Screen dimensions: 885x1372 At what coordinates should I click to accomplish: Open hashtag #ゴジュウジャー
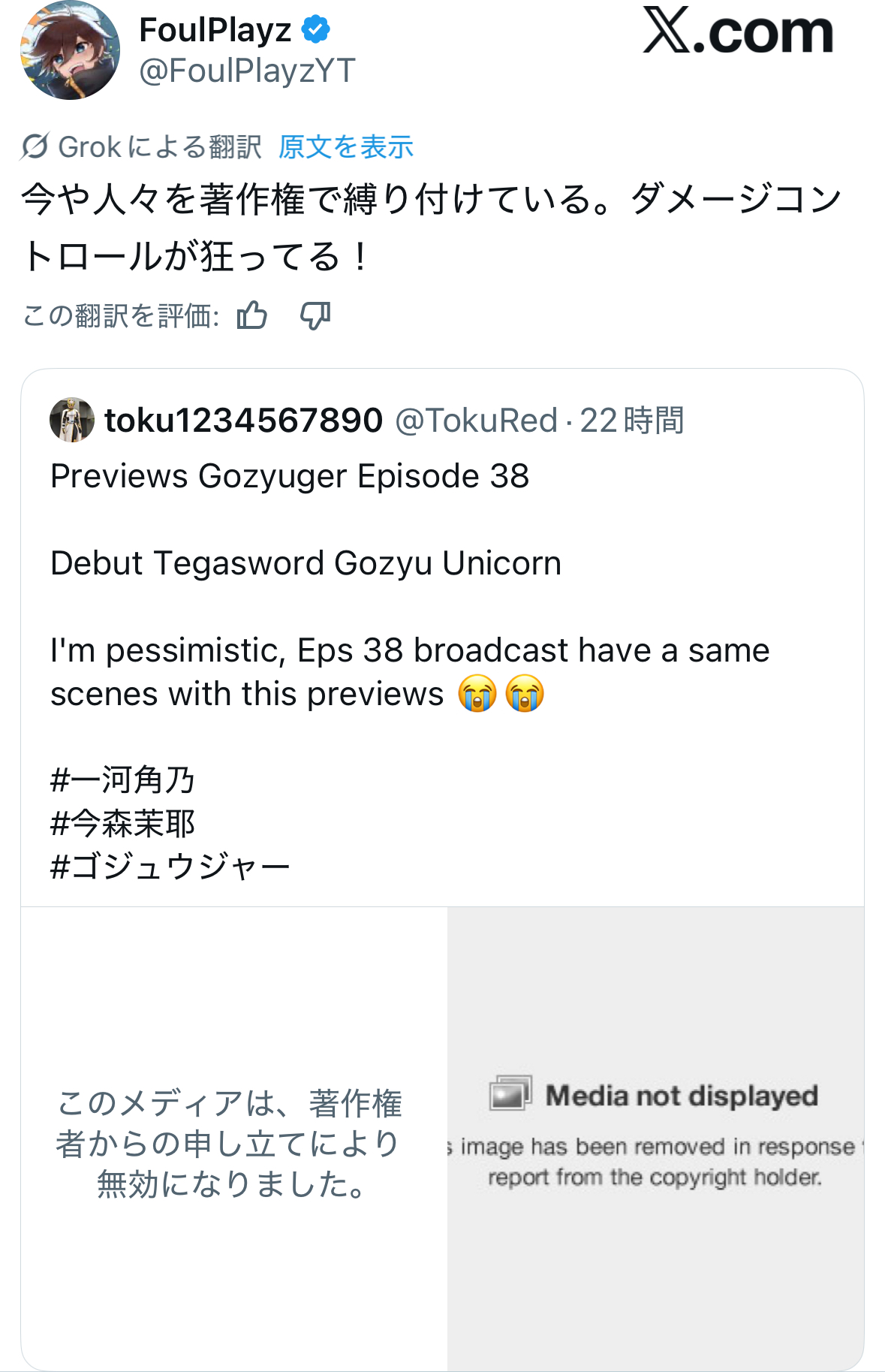tap(170, 867)
